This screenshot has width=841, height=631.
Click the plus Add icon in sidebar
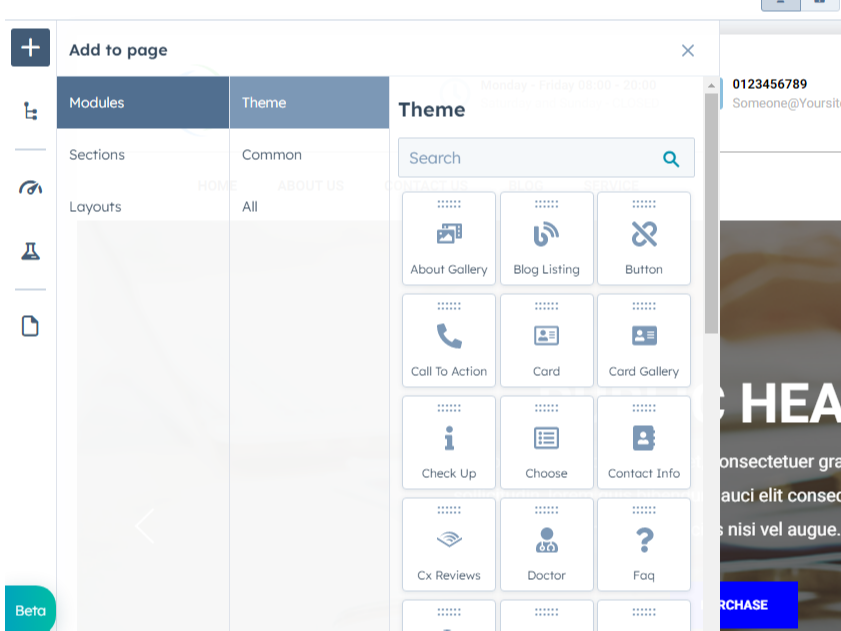(x=30, y=48)
